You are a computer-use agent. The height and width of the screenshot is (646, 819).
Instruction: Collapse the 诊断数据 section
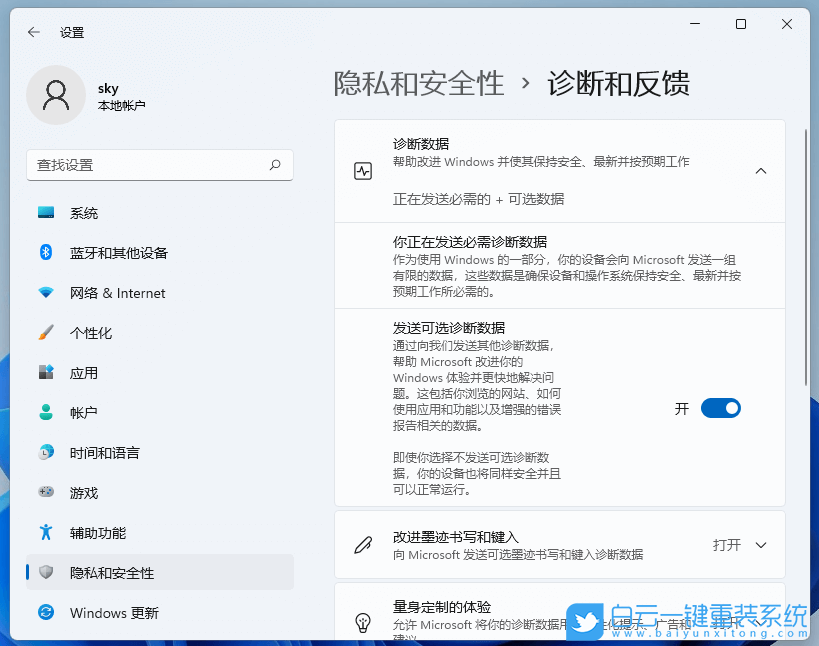759,171
